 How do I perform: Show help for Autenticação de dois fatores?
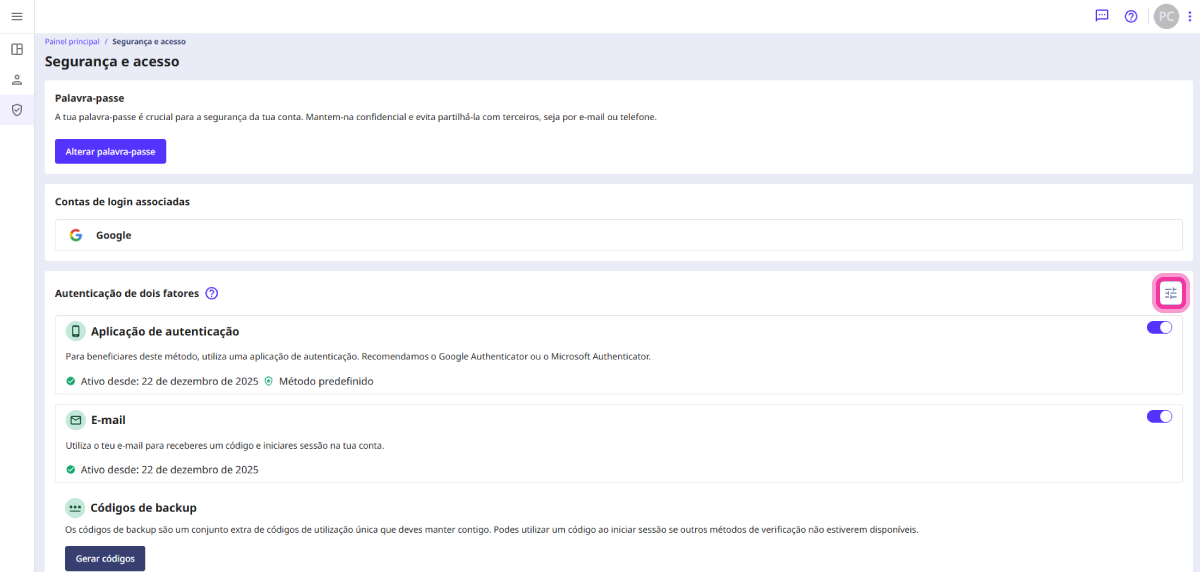tap(211, 294)
